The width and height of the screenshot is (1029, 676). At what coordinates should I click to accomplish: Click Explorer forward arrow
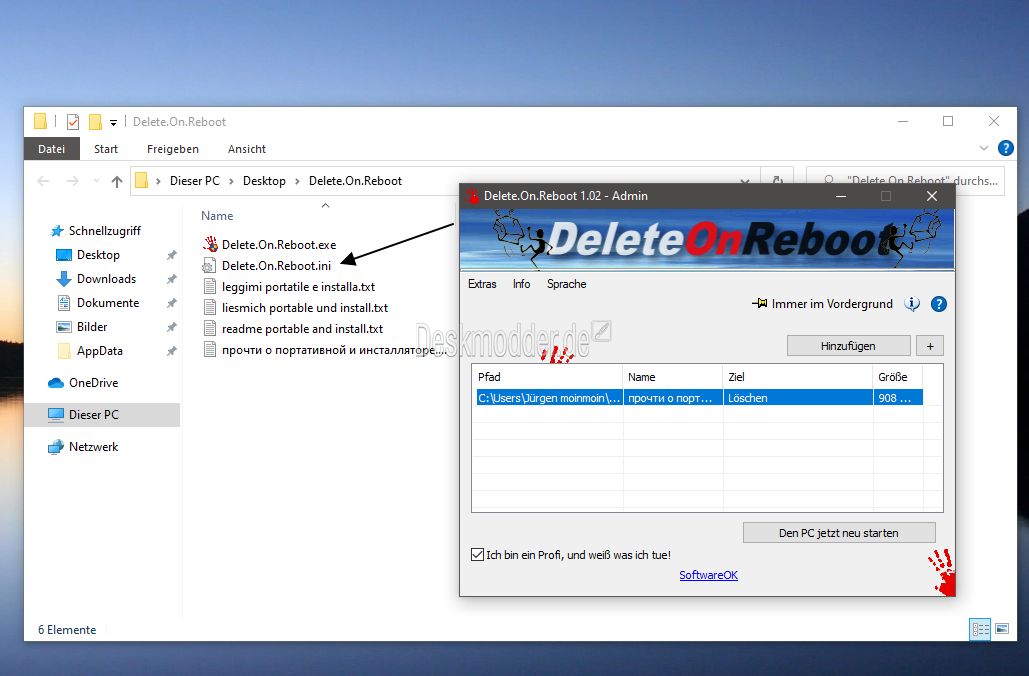coord(72,181)
